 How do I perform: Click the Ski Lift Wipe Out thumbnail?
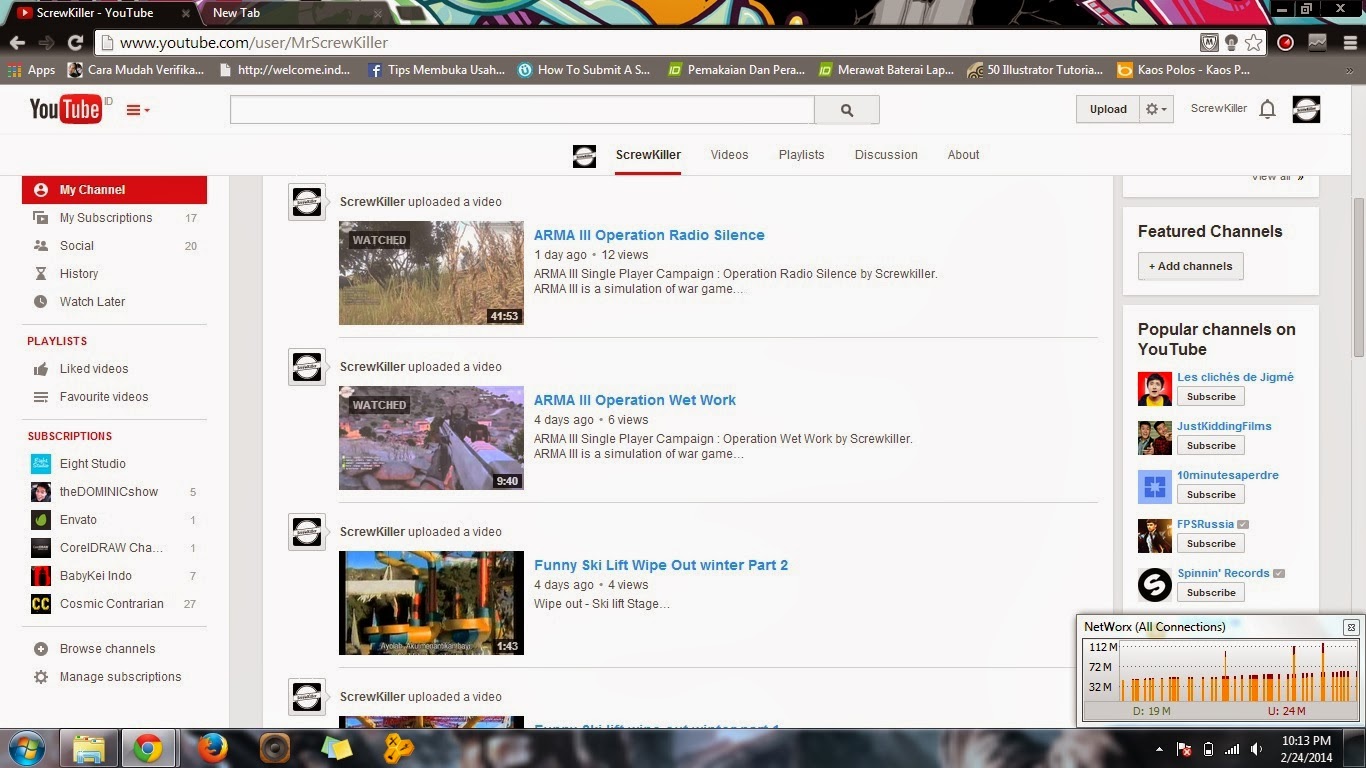431,603
